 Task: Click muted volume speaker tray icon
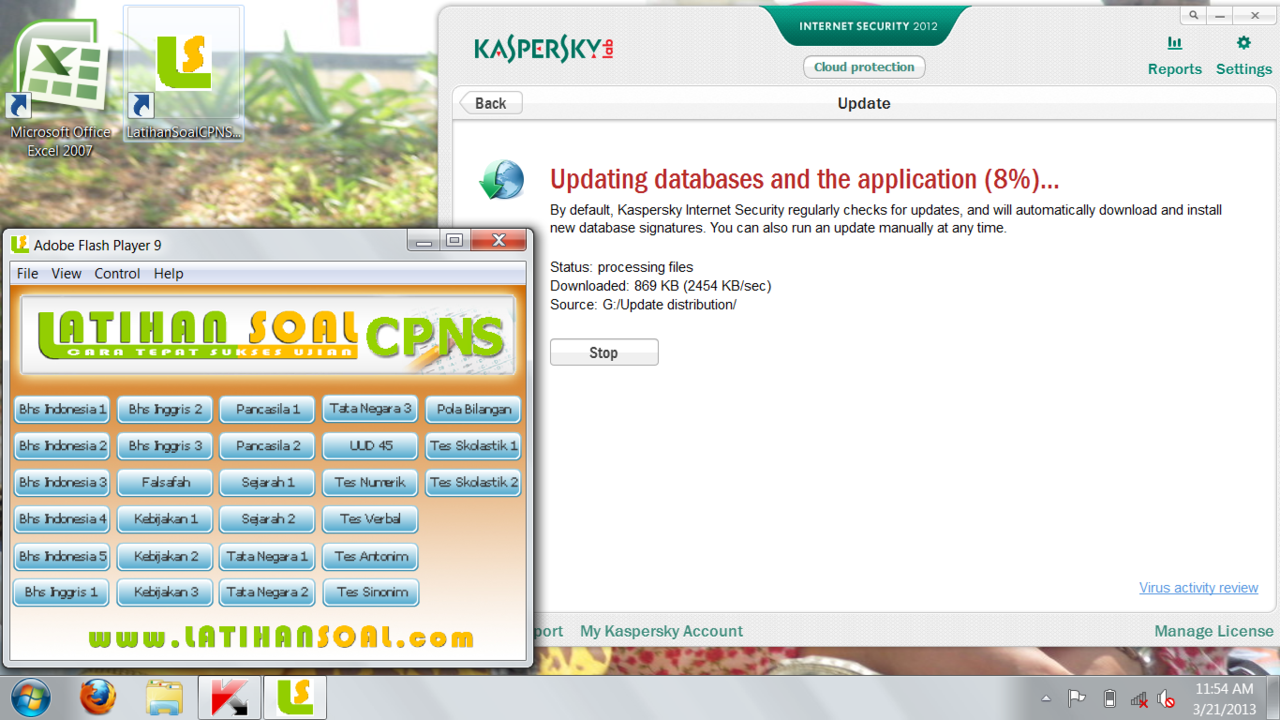pos(1166,699)
